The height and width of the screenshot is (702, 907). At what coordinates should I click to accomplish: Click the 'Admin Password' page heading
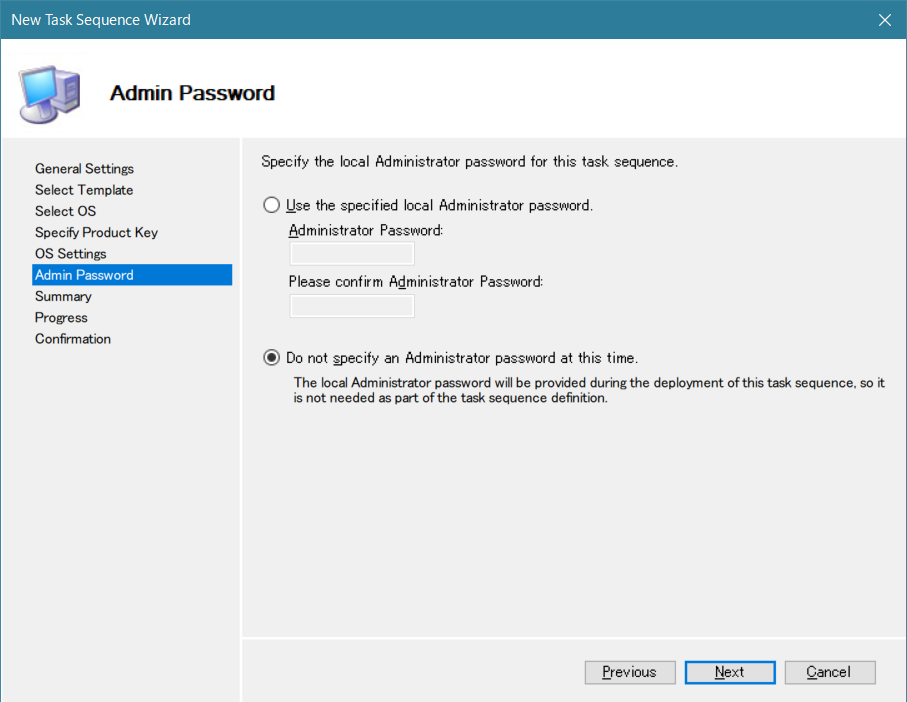[192, 93]
